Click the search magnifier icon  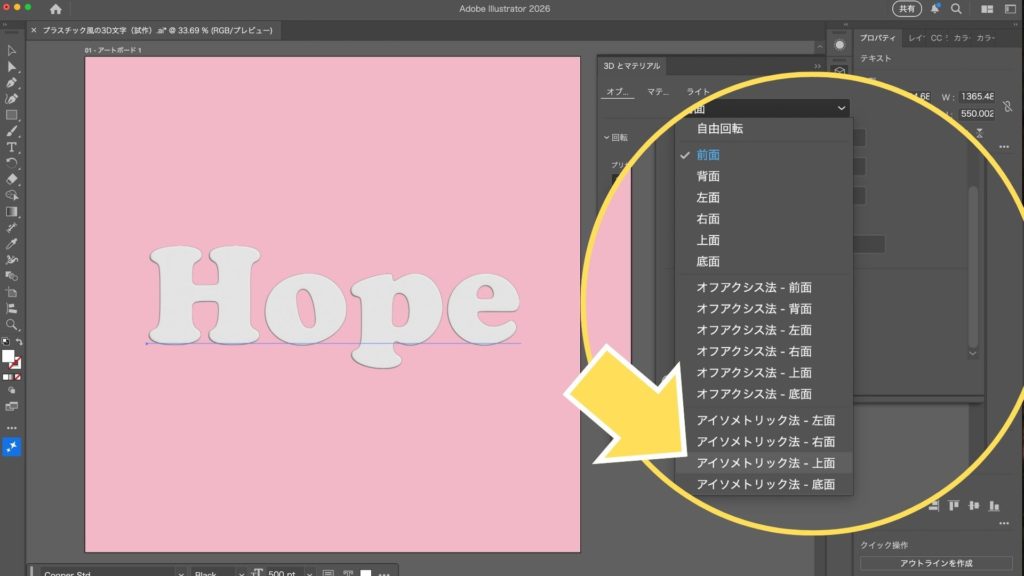click(x=956, y=9)
